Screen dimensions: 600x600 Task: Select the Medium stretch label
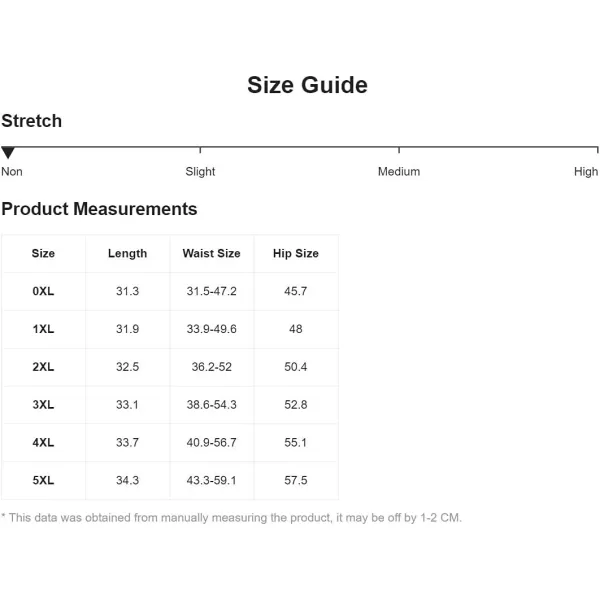click(x=399, y=172)
